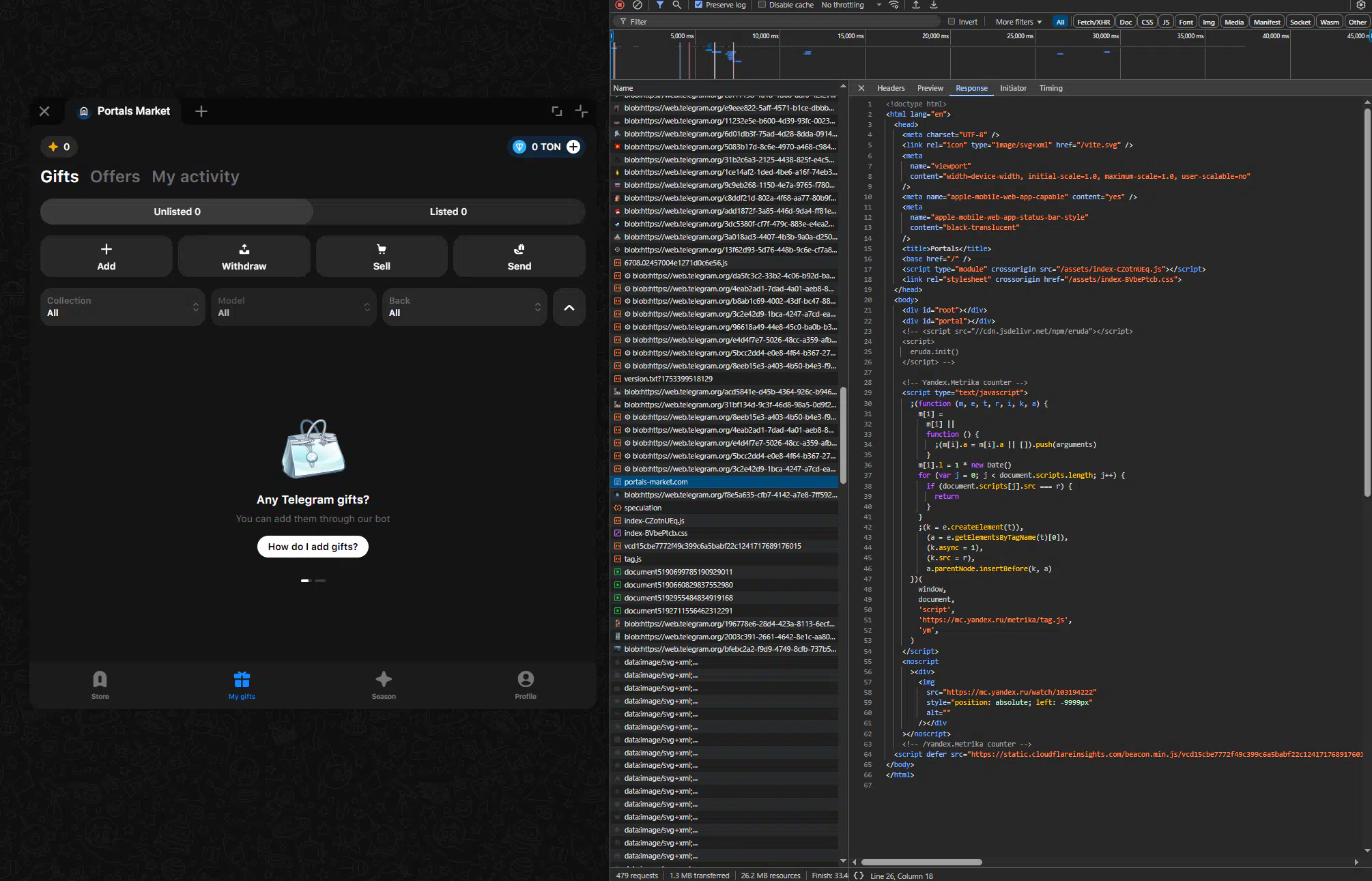Toggle the Socket request type filter

coord(1300,22)
